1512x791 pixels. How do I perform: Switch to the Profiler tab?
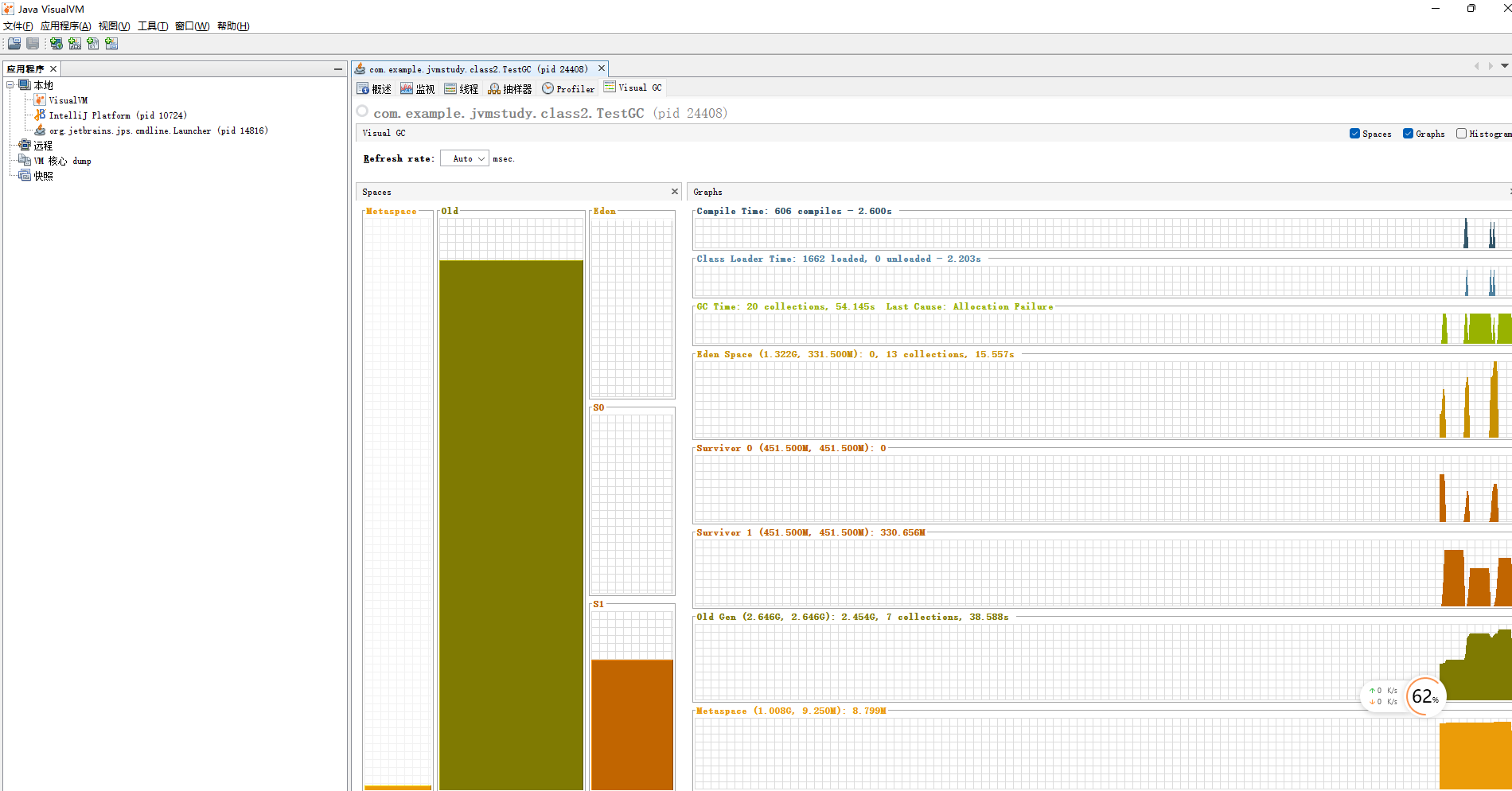pos(568,88)
